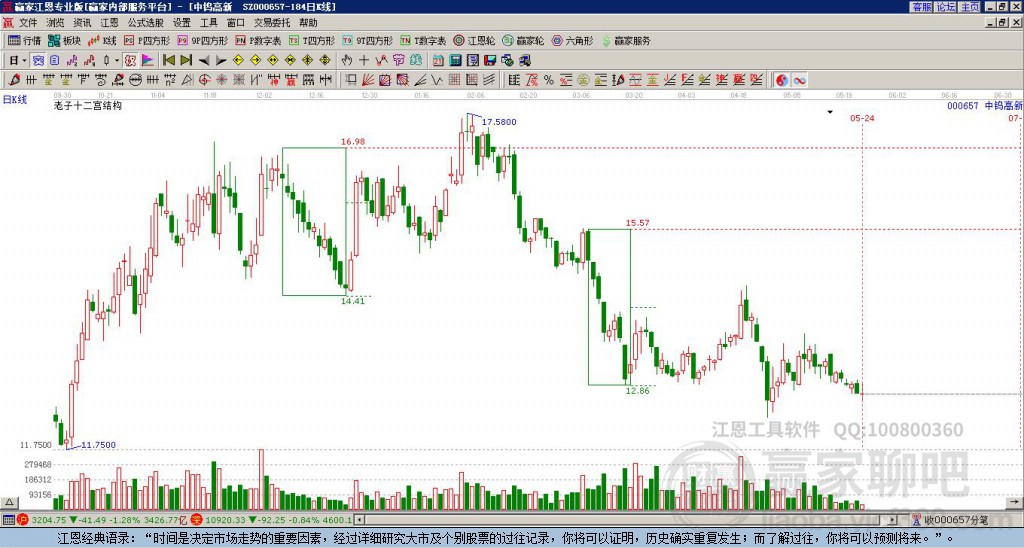Open the 帮助 menu
Viewport: 1024px width, 548px height.
[x=308, y=23]
